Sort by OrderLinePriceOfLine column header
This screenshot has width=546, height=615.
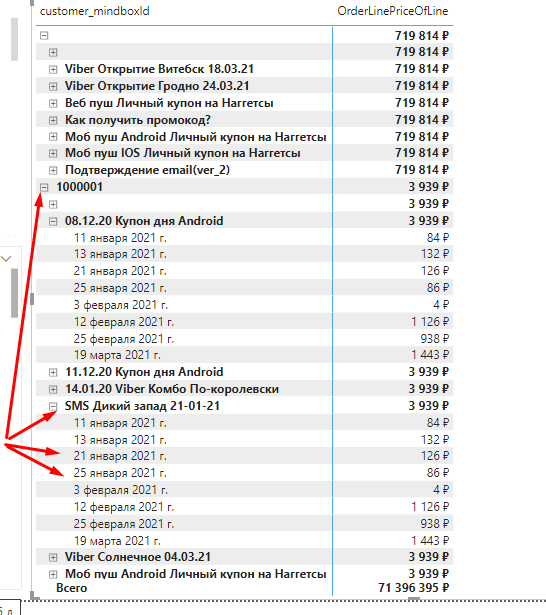pyautogui.click(x=393, y=11)
